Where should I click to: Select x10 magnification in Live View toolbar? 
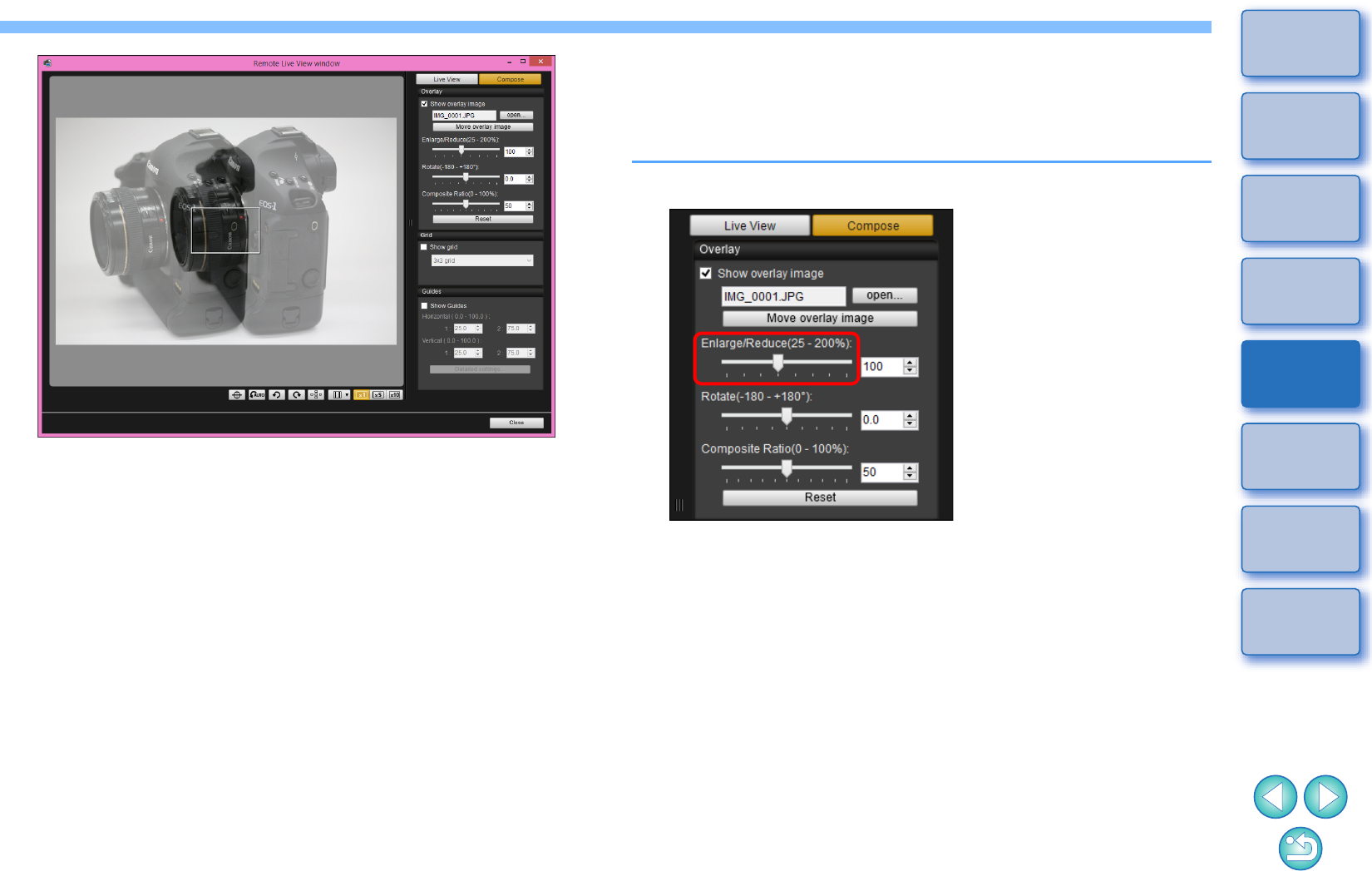(x=395, y=395)
